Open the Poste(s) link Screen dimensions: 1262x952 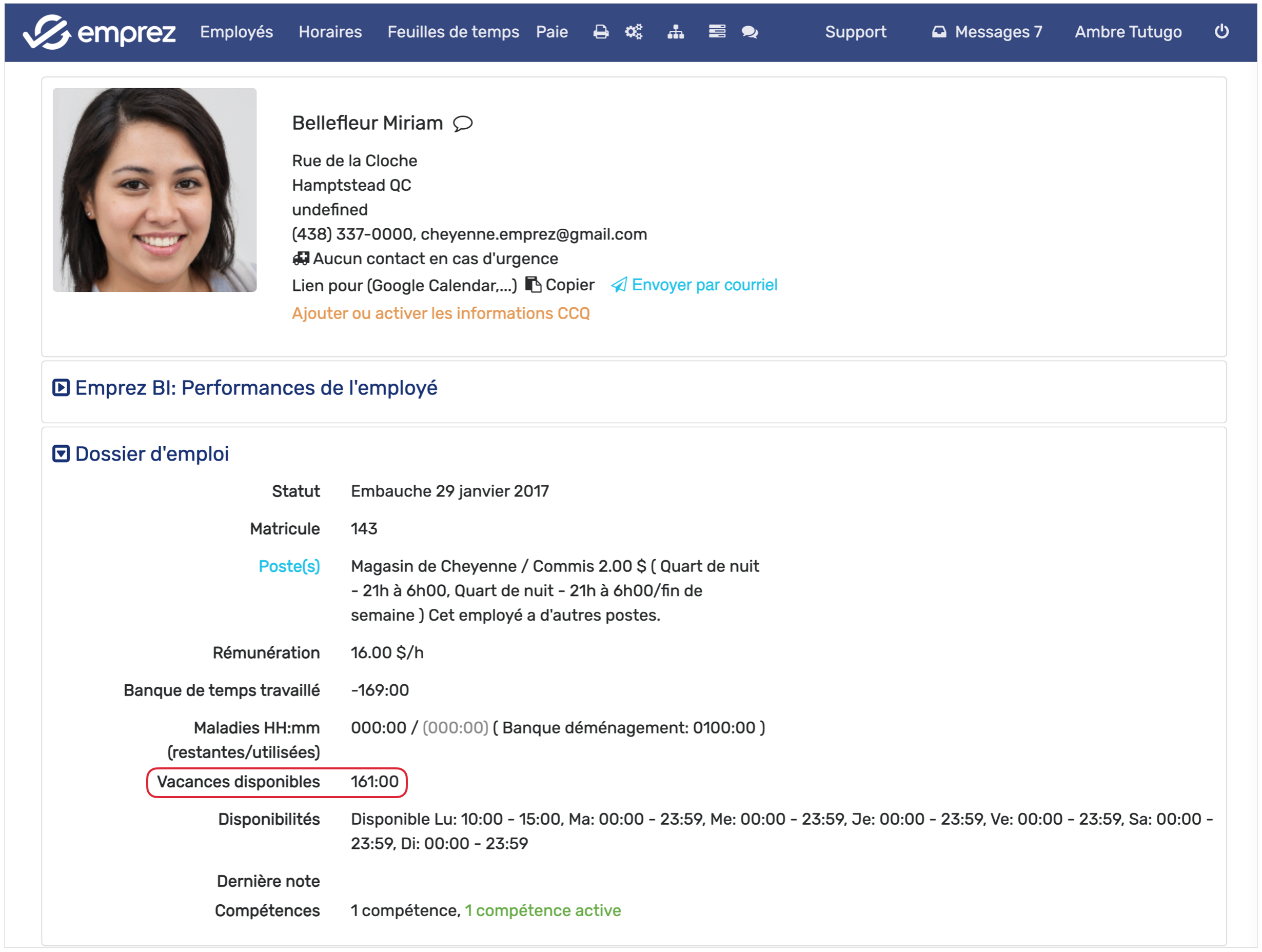click(289, 566)
